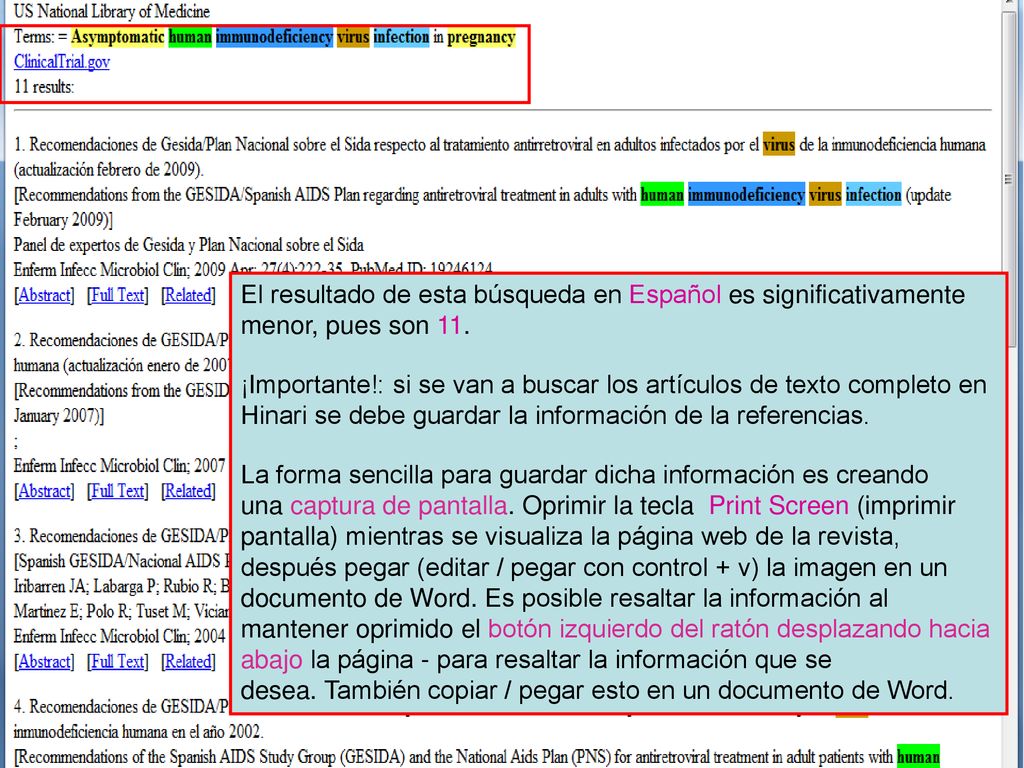Open the ClinicalTrial.gov link
Image resolution: width=1024 pixels, height=768 pixels.
coord(61,62)
